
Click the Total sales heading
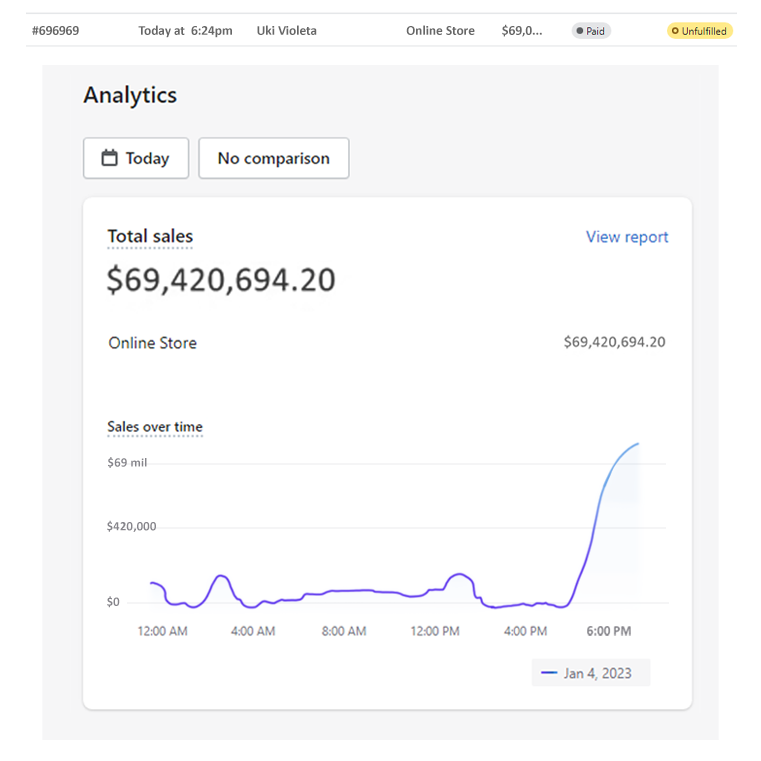click(x=150, y=236)
